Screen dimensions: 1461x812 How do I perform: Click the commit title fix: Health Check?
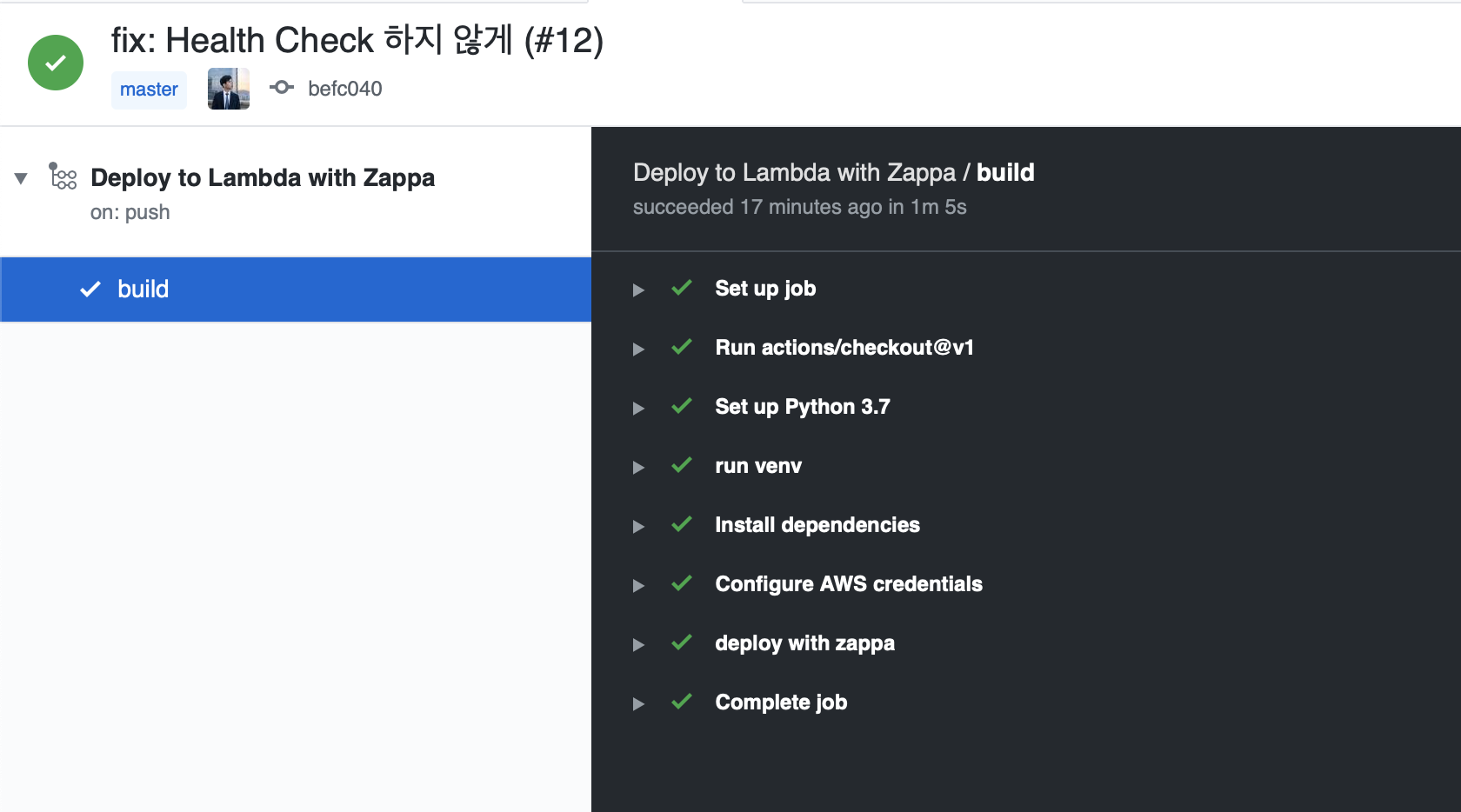[x=357, y=40]
